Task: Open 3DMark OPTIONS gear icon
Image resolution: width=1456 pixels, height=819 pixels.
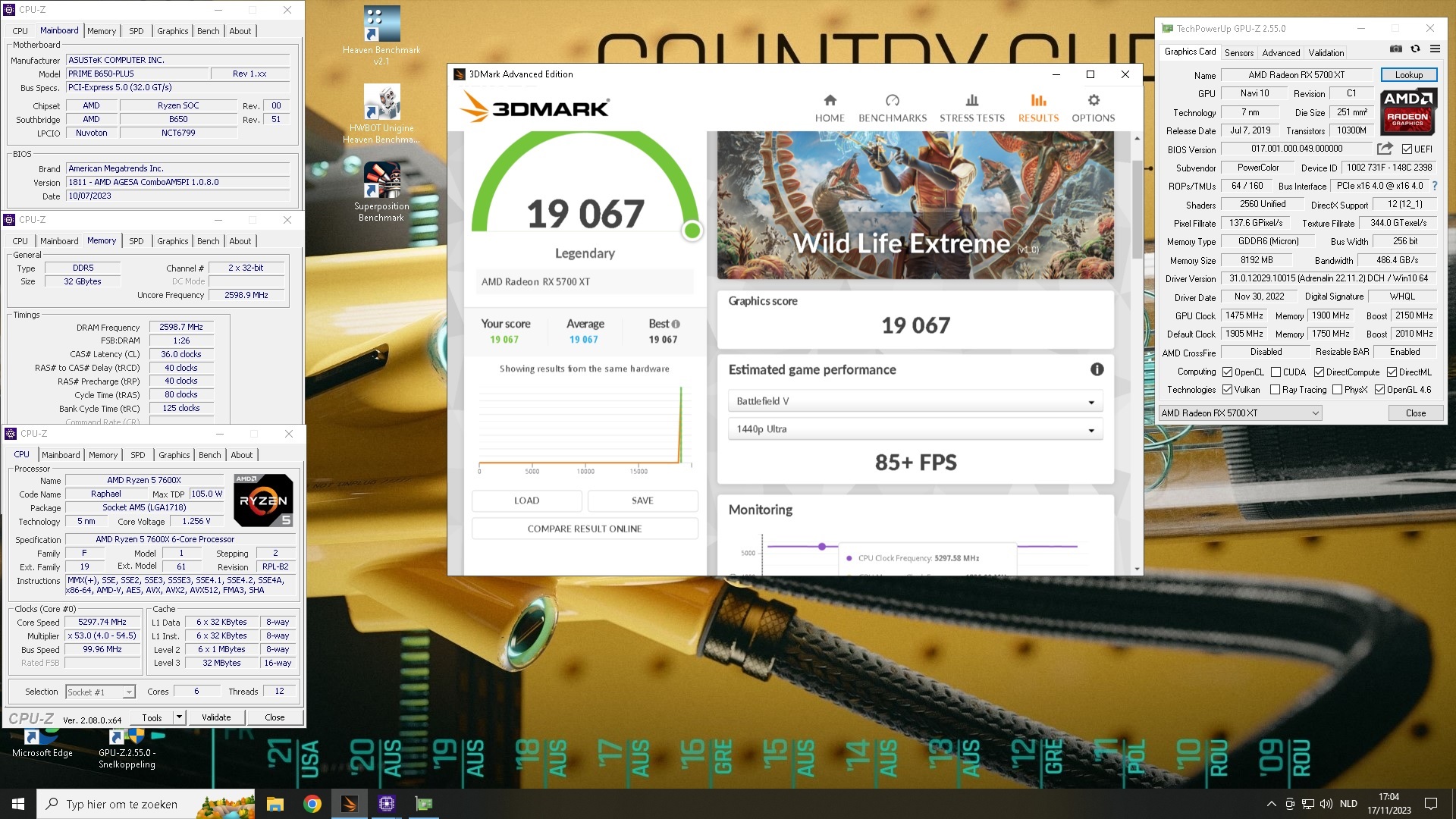Action: pos(1094,100)
